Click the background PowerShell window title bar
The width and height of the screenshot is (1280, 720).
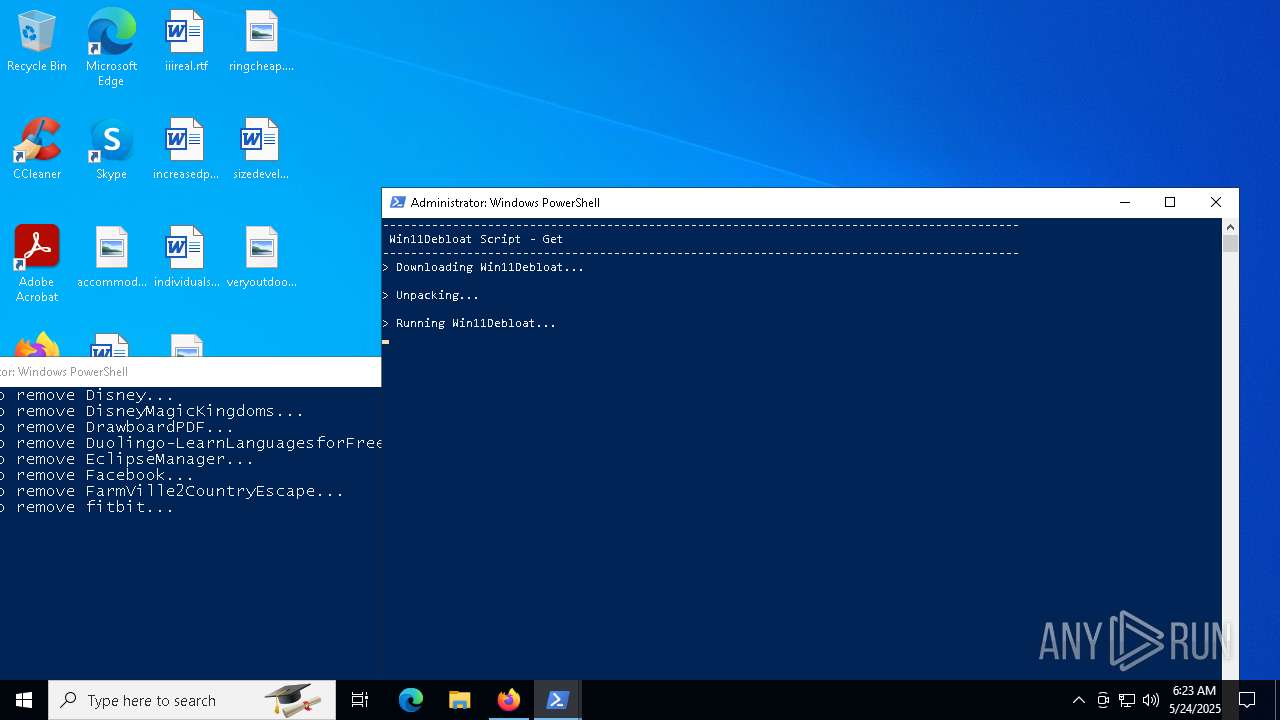(190, 372)
